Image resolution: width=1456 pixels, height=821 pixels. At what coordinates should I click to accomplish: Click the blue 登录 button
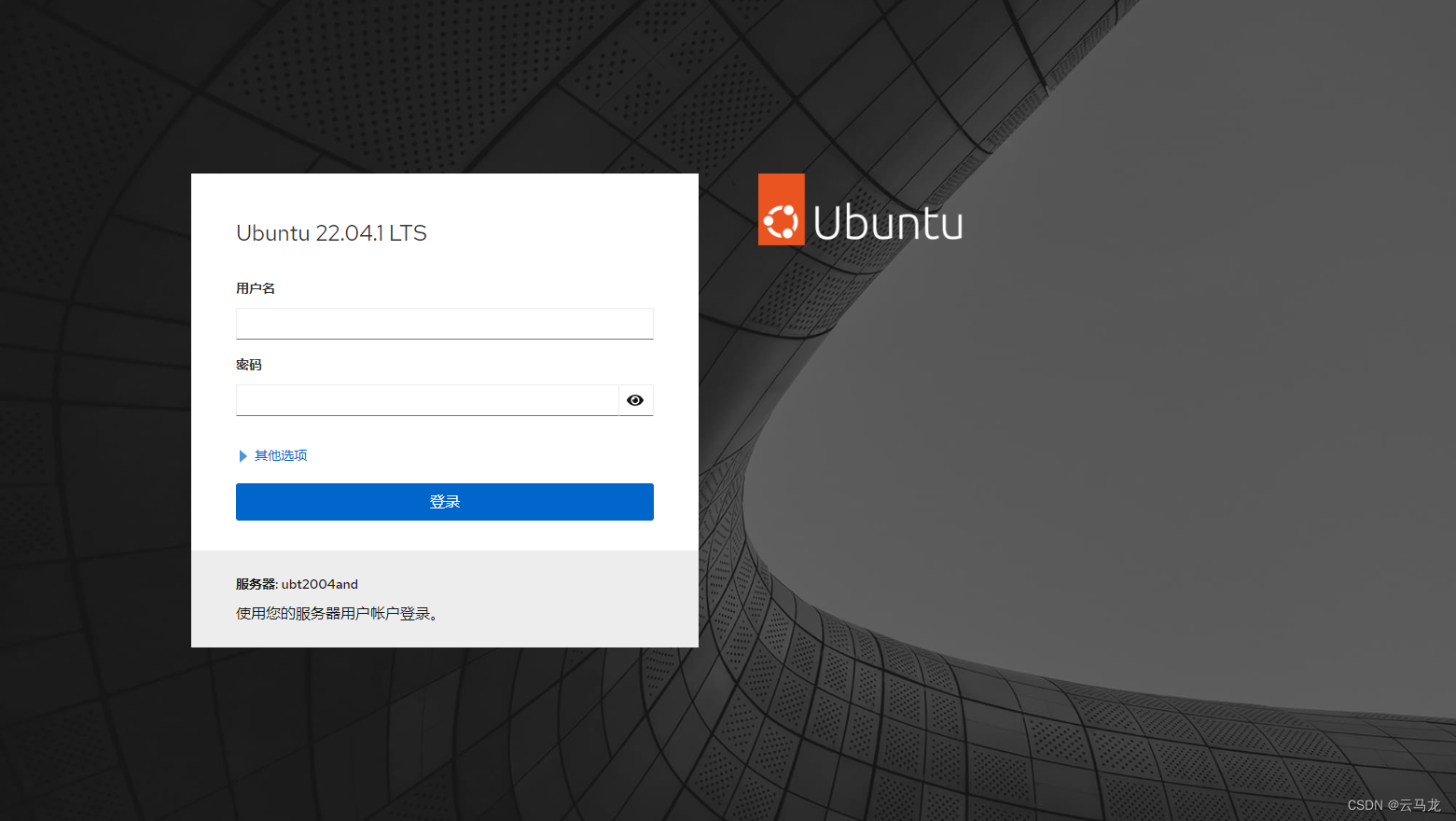(444, 501)
